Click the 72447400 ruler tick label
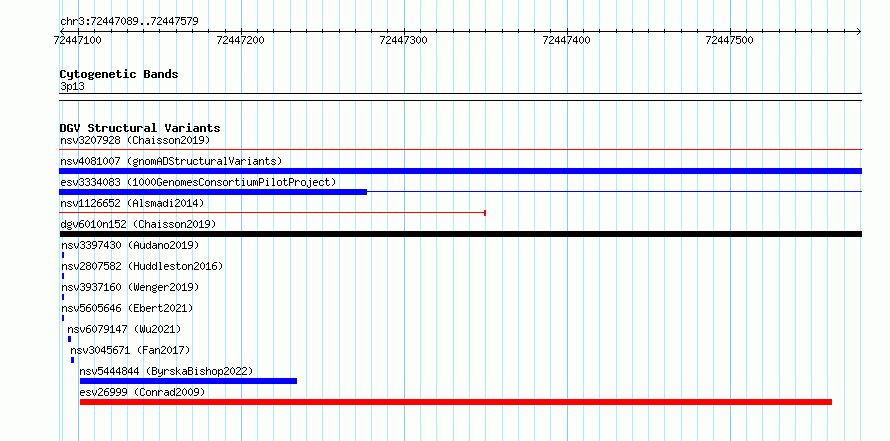Screen dimensions: 890x441 (x=566, y=40)
